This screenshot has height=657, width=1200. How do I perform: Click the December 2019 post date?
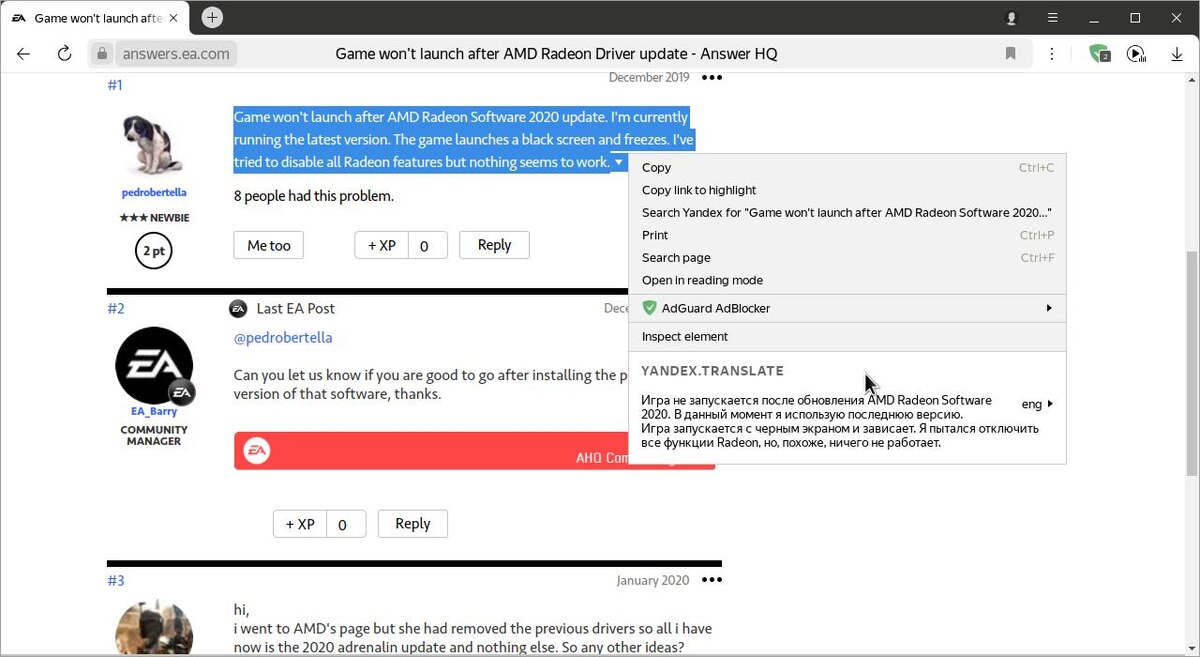pos(649,78)
